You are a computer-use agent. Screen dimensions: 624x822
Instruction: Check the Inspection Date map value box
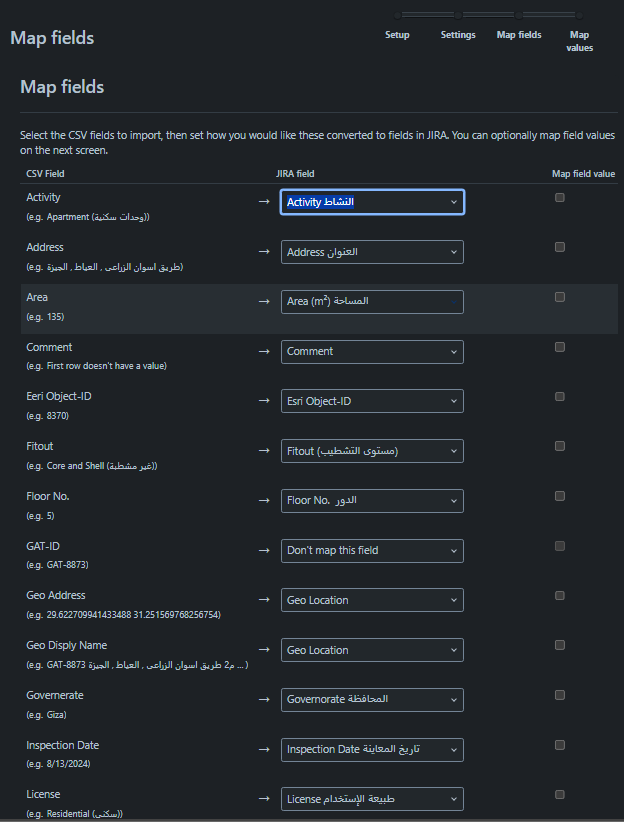pyautogui.click(x=560, y=745)
